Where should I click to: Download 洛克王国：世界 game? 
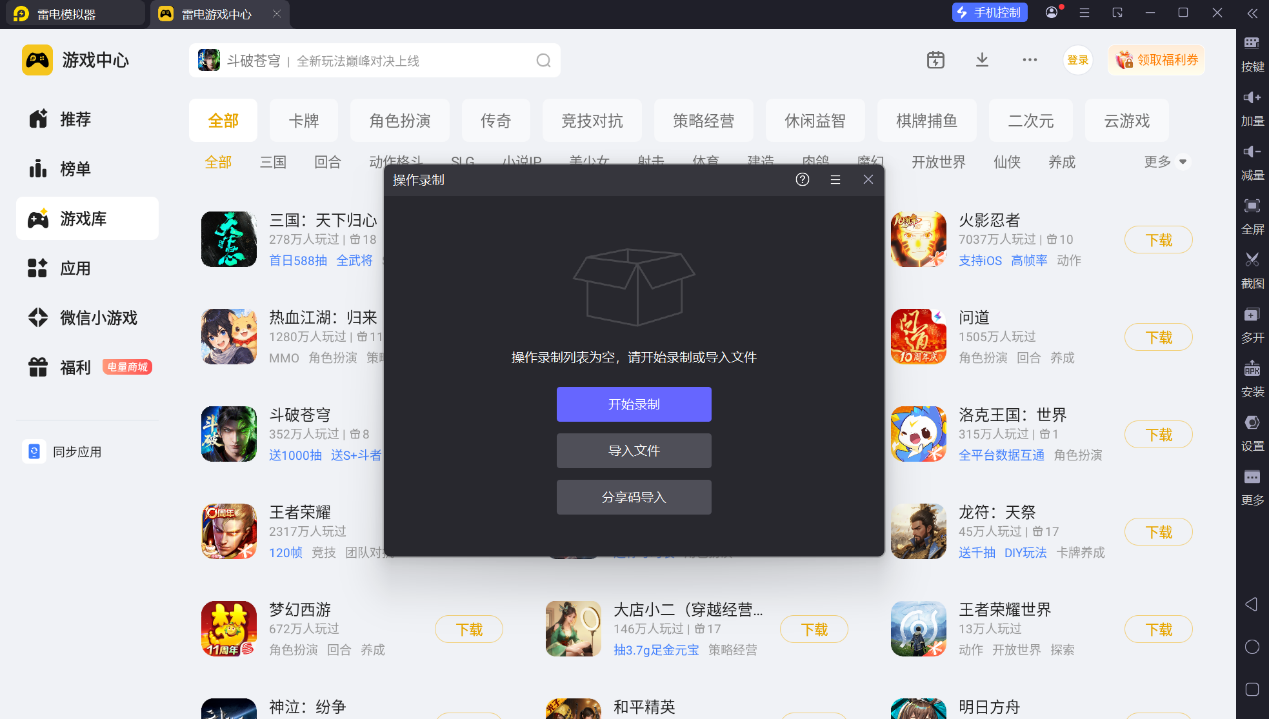click(1159, 435)
